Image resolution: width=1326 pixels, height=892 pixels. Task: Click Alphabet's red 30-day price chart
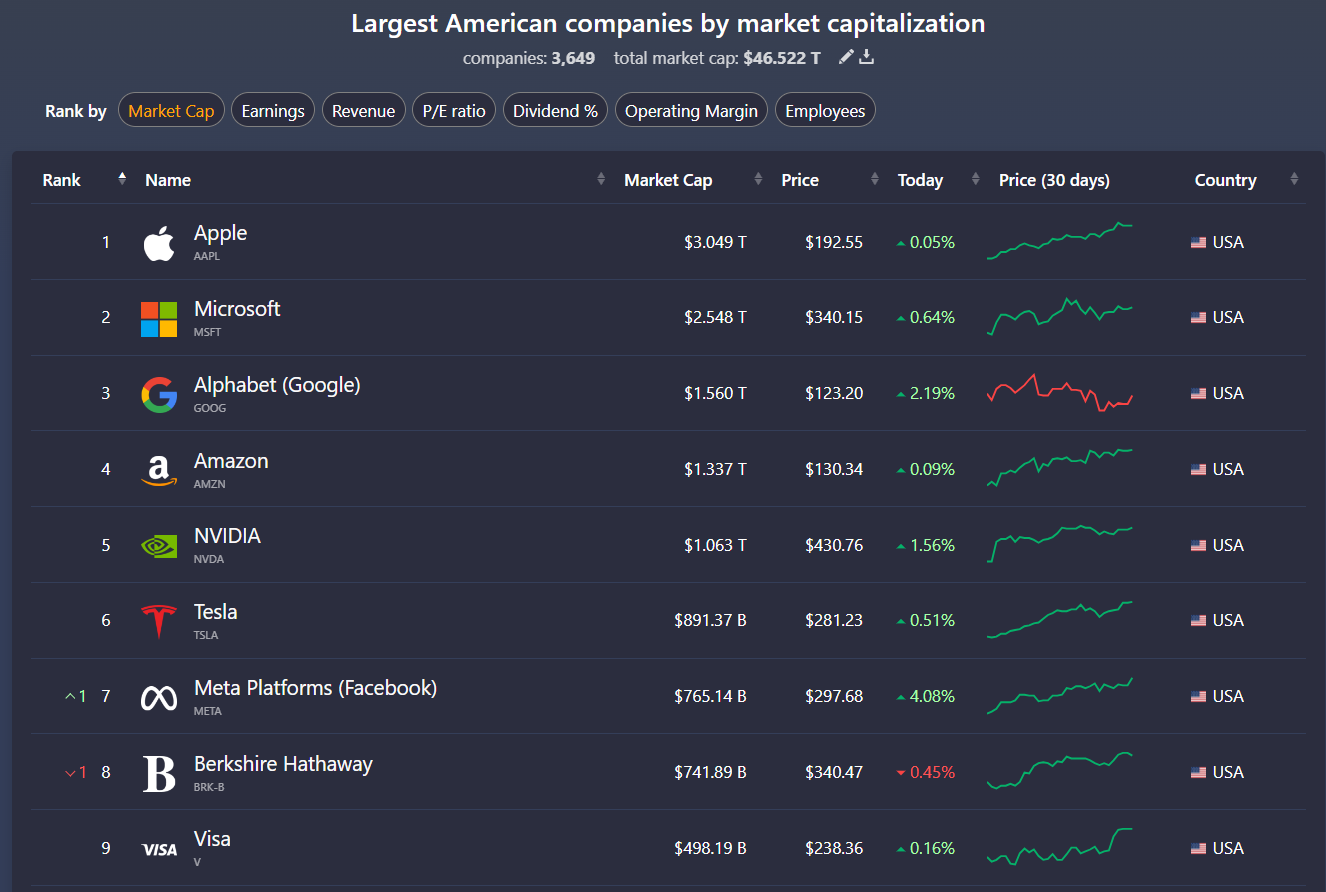coord(1060,392)
